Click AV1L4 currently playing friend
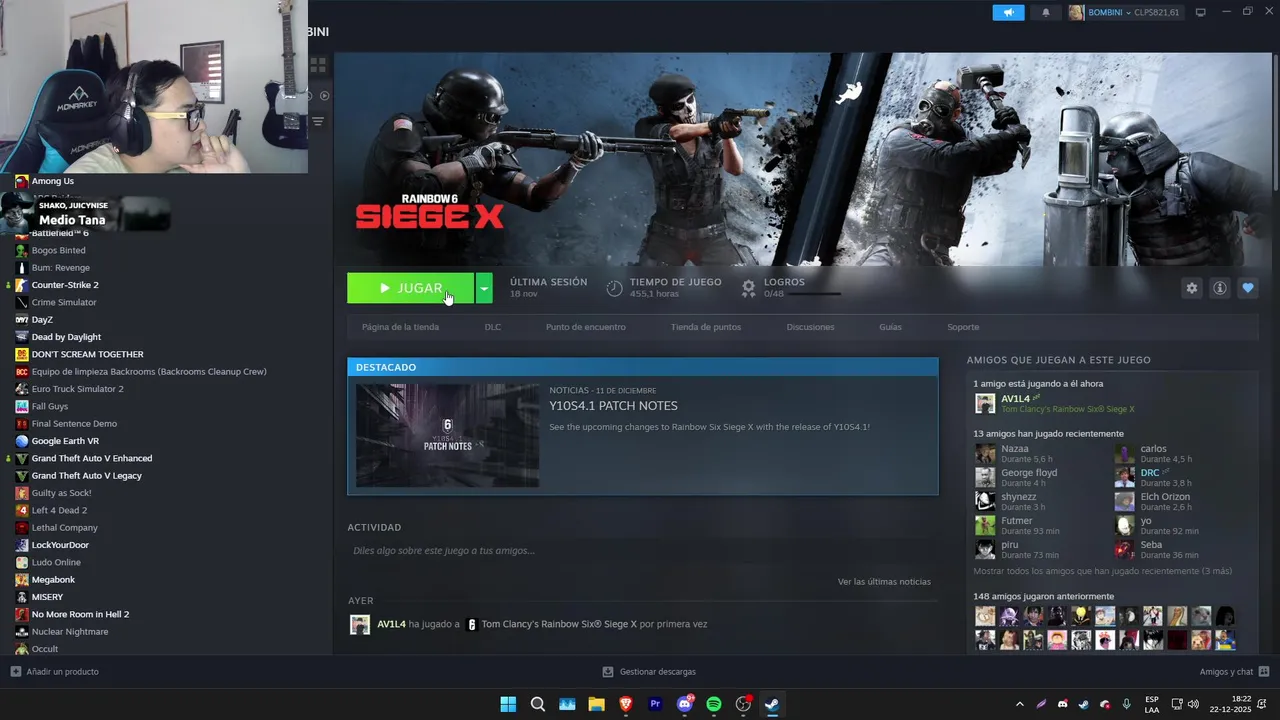This screenshot has height=720, width=1280. pyautogui.click(x=1015, y=399)
